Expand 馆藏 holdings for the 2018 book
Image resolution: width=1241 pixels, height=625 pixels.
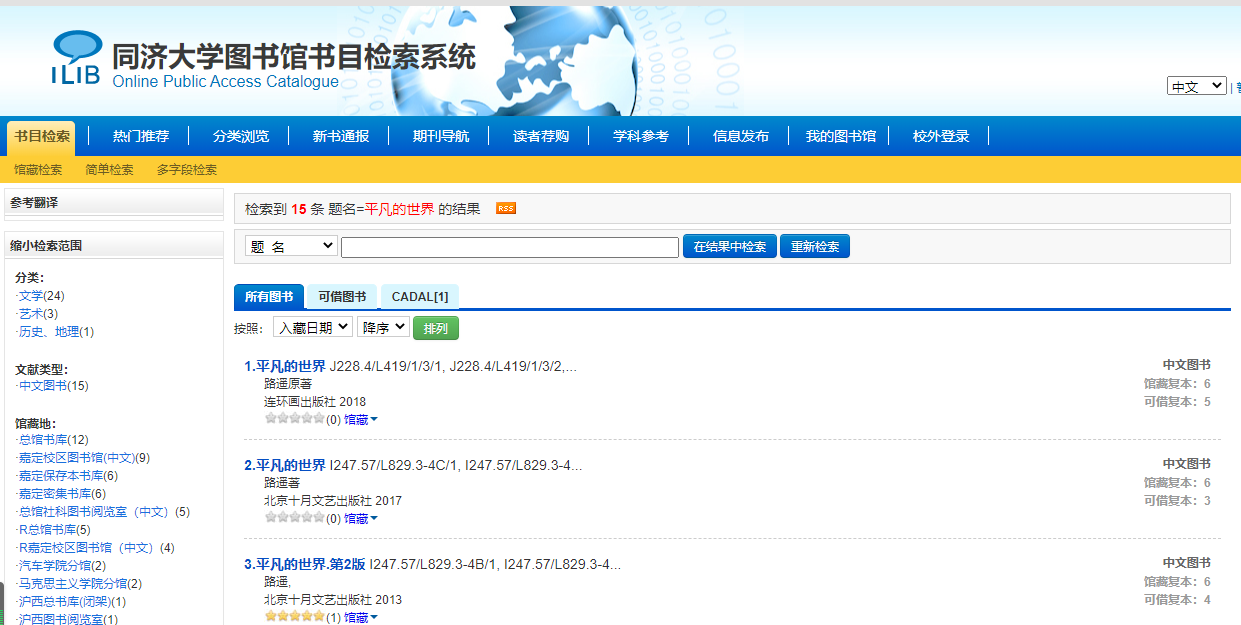coord(360,420)
